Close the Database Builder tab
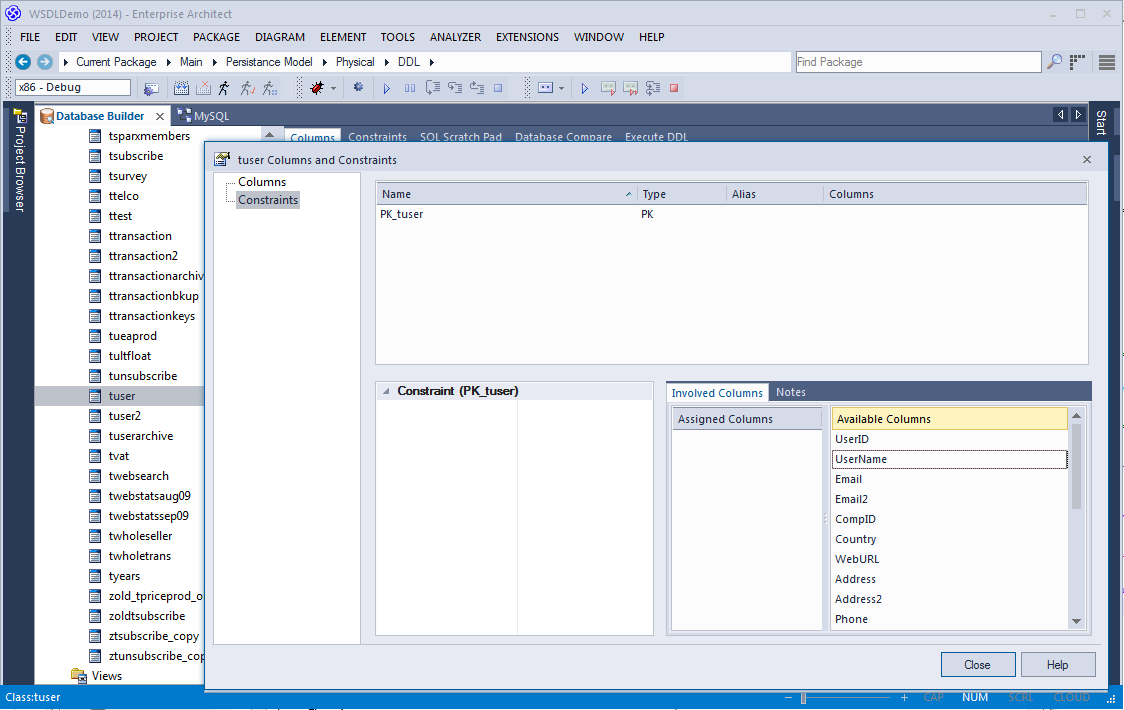 click(x=160, y=116)
